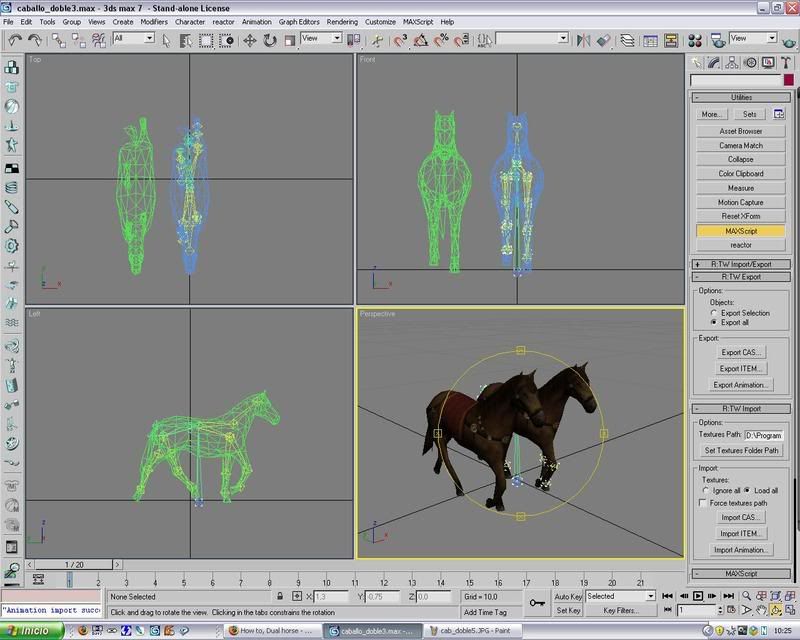Viewport: 800px width, 640px height.
Task: Select the Export all radio button
Action: pyautogui.click(x=714, y=323)
